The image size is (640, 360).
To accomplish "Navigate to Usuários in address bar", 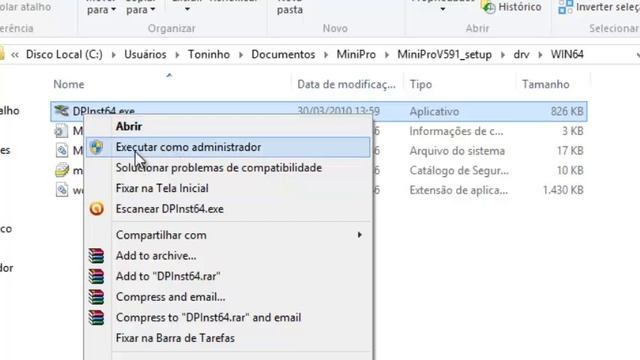I will click(145, 55).
